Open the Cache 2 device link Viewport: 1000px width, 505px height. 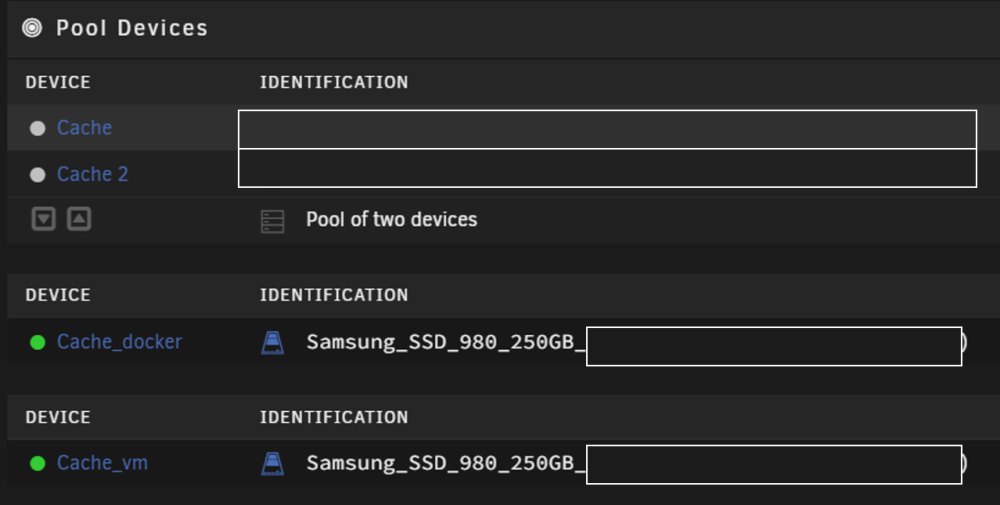[92, 174]
